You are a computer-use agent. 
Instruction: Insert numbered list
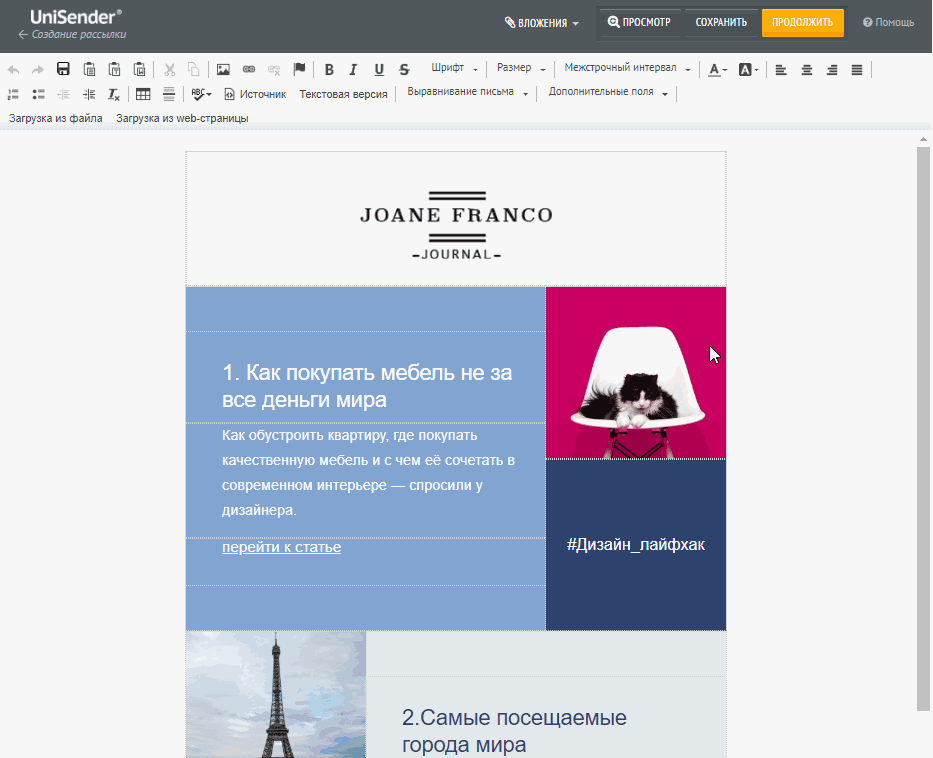point(13,94)
